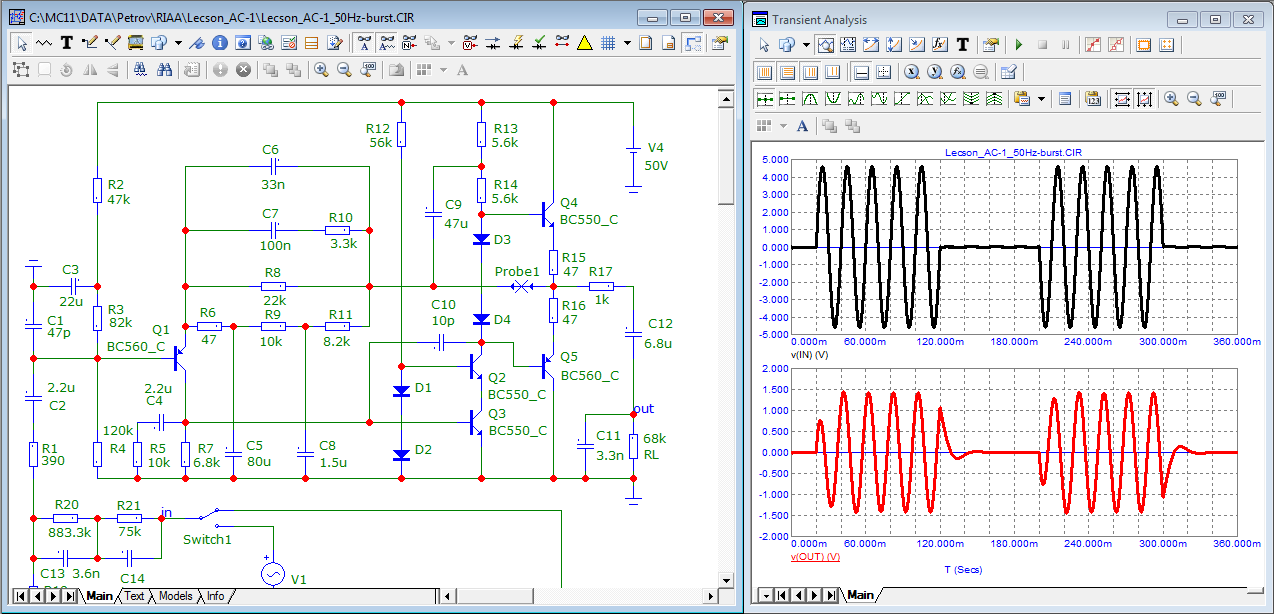Toggle the Auto Scale X button
Screen dimensions: 1274x614
pyautogui.click(x=1121, y=98)
